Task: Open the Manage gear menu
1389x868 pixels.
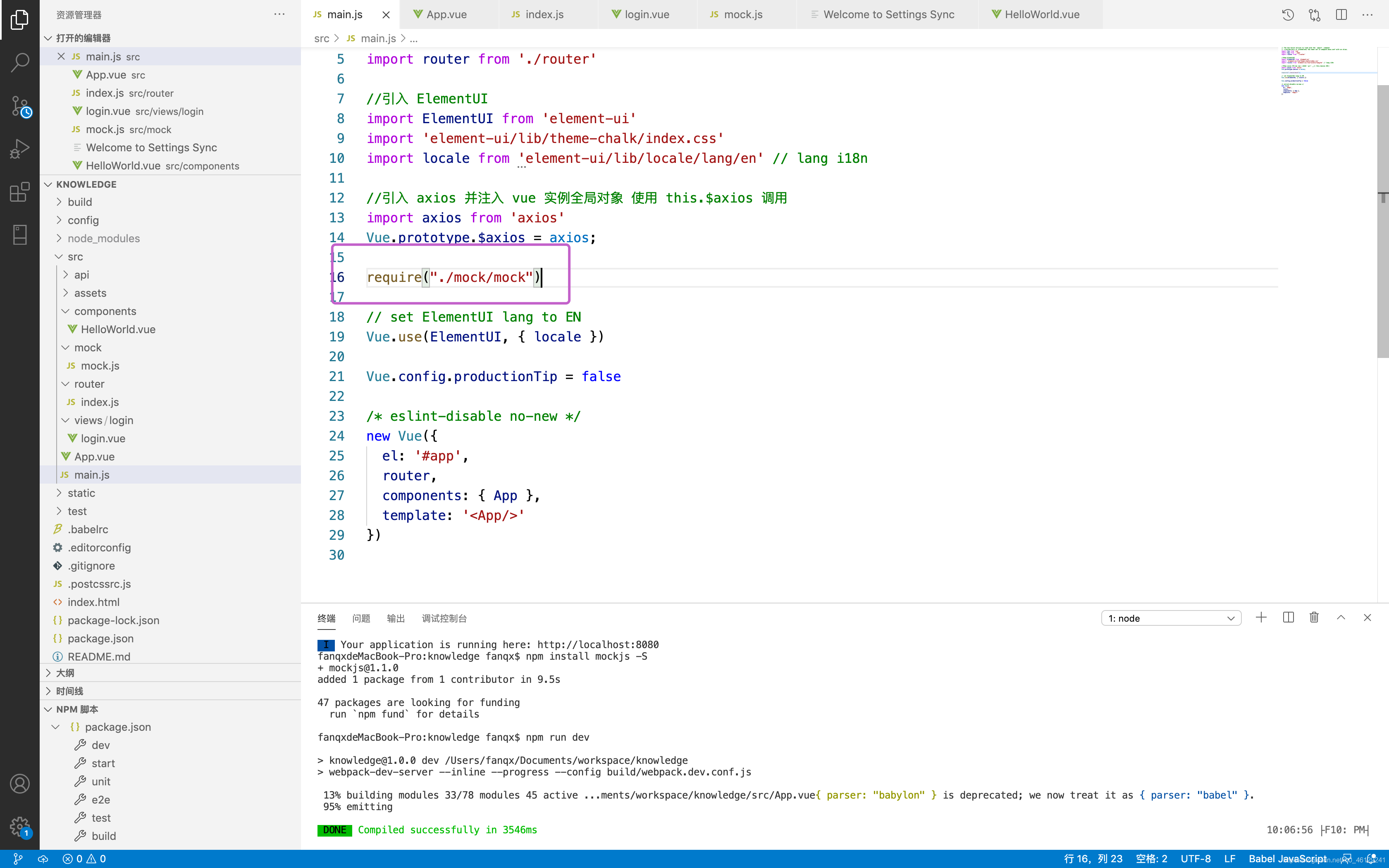Action: coord(19,827)
